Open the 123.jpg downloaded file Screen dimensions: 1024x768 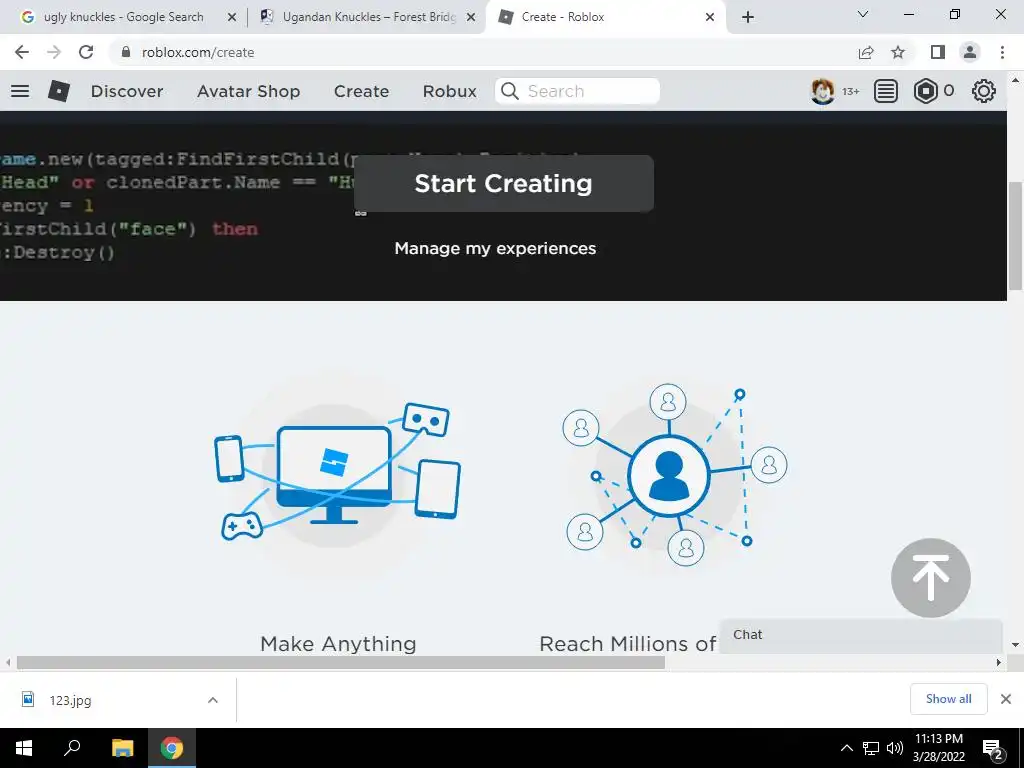point(71,700)
